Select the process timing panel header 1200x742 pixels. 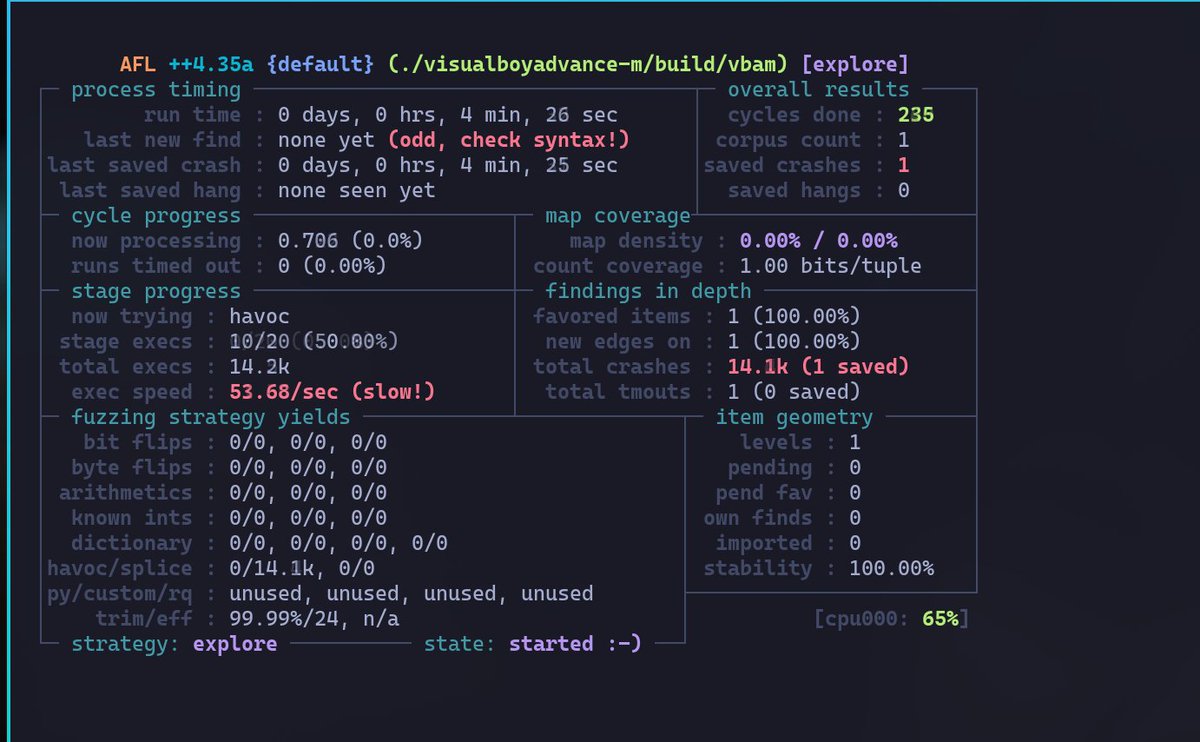click(155, 89)
